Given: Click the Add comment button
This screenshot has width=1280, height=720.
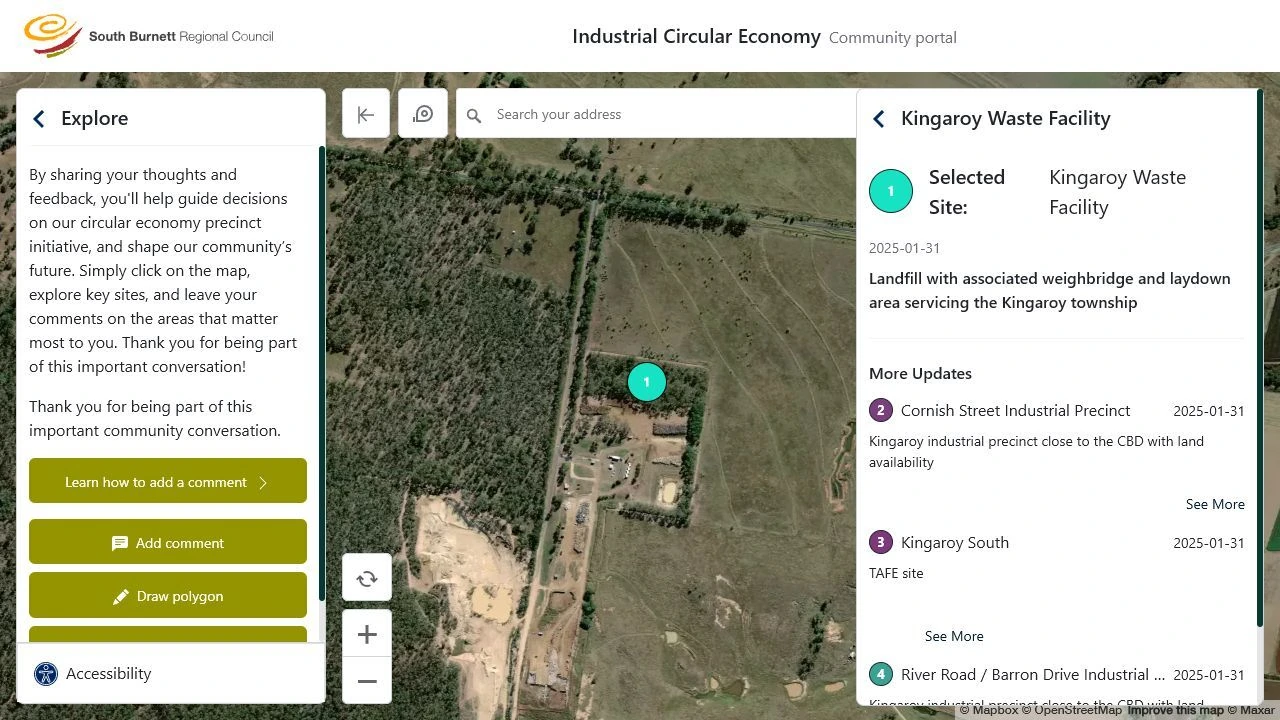Looking at the screenshot, I should click(x=168, y=542).
